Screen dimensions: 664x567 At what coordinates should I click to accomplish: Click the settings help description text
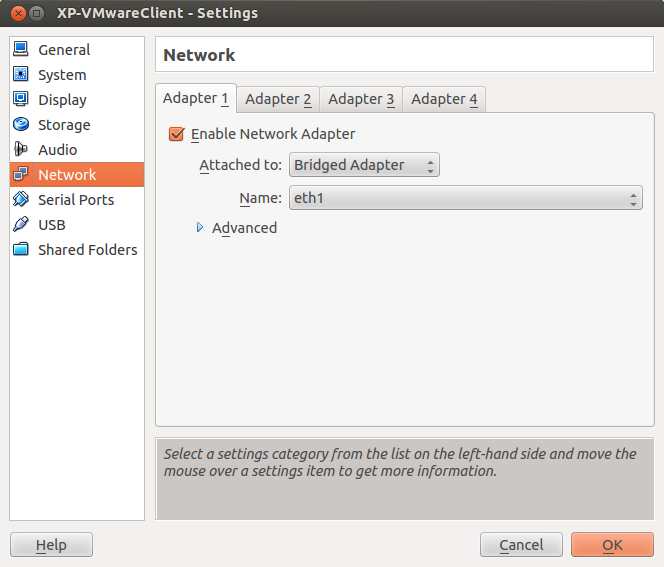pos(400,462)
